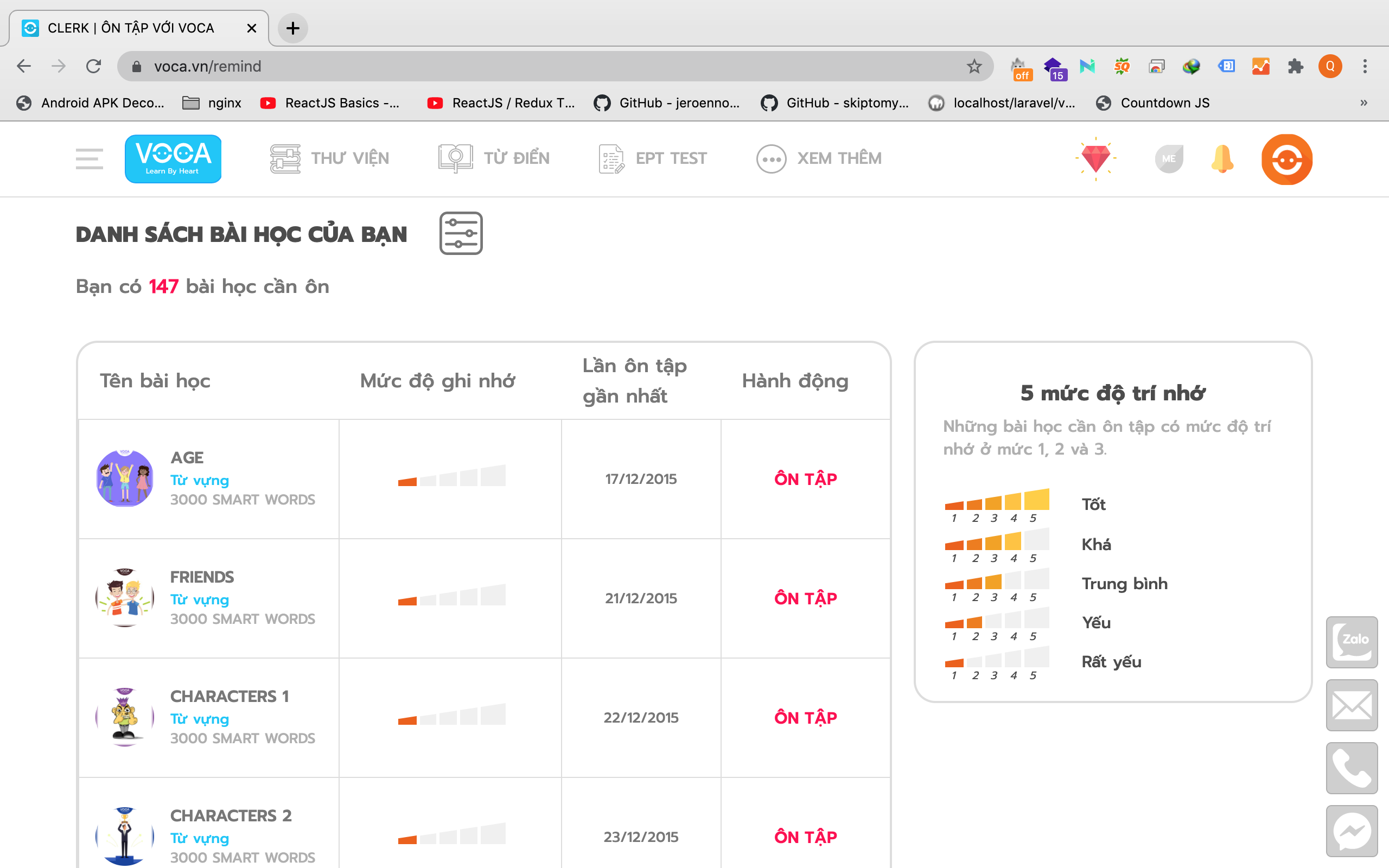The image size is (1389, 868).
Task: Click the email contact icon
Action: [1351, 705]
